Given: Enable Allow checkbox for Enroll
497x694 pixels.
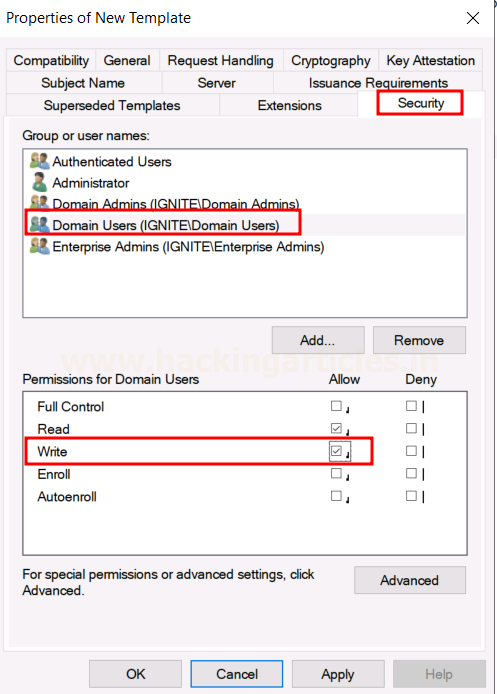Looking at the screenshot, I should tap(336, 474).
